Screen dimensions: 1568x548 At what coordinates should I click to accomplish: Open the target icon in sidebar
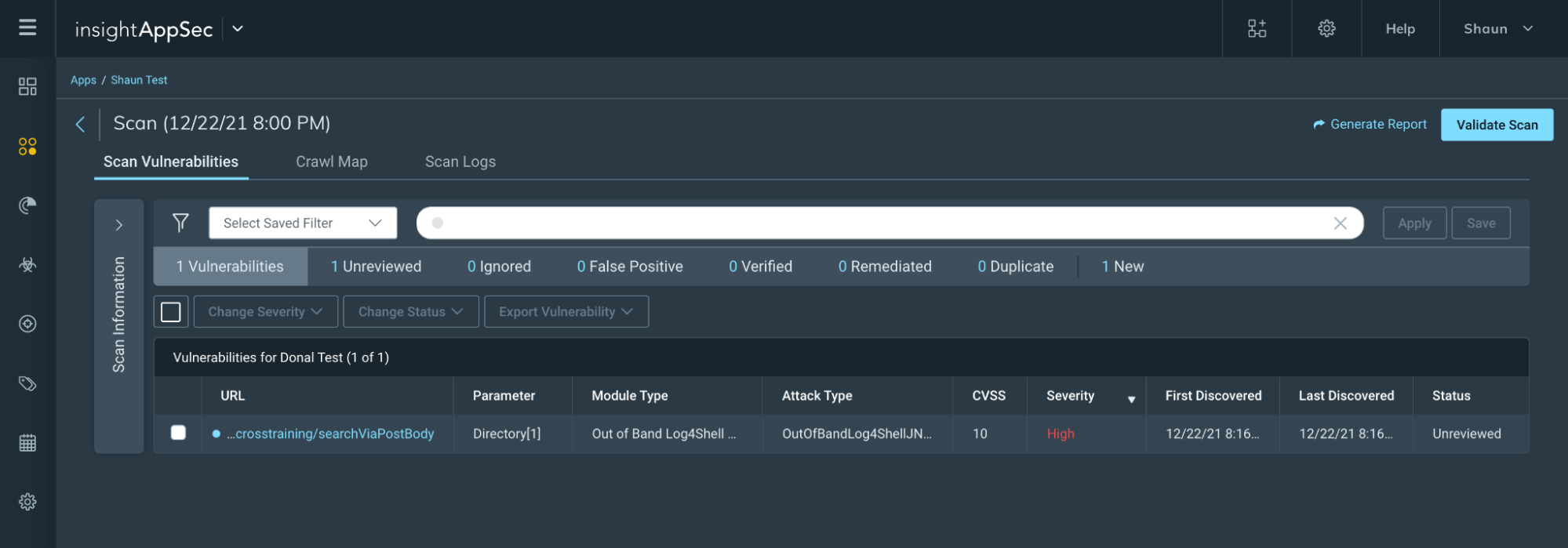pos(27,324)
